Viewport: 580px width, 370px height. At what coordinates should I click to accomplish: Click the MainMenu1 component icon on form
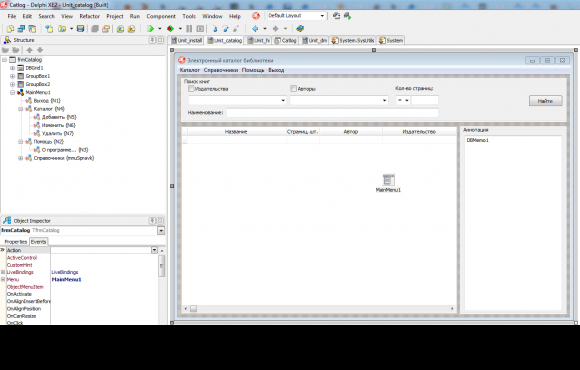click(x=388, y=180)
